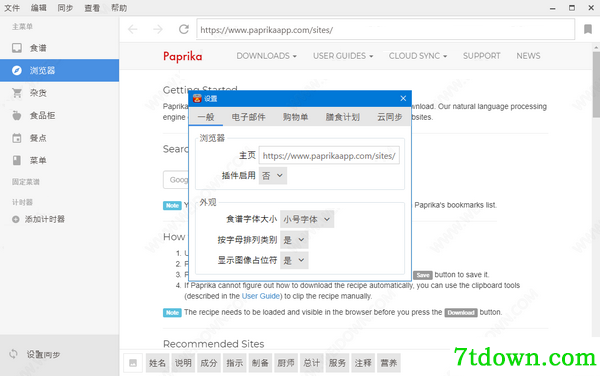Open the 食谱字体大小 dropdown showing 小号字体

tap(307, 219)
